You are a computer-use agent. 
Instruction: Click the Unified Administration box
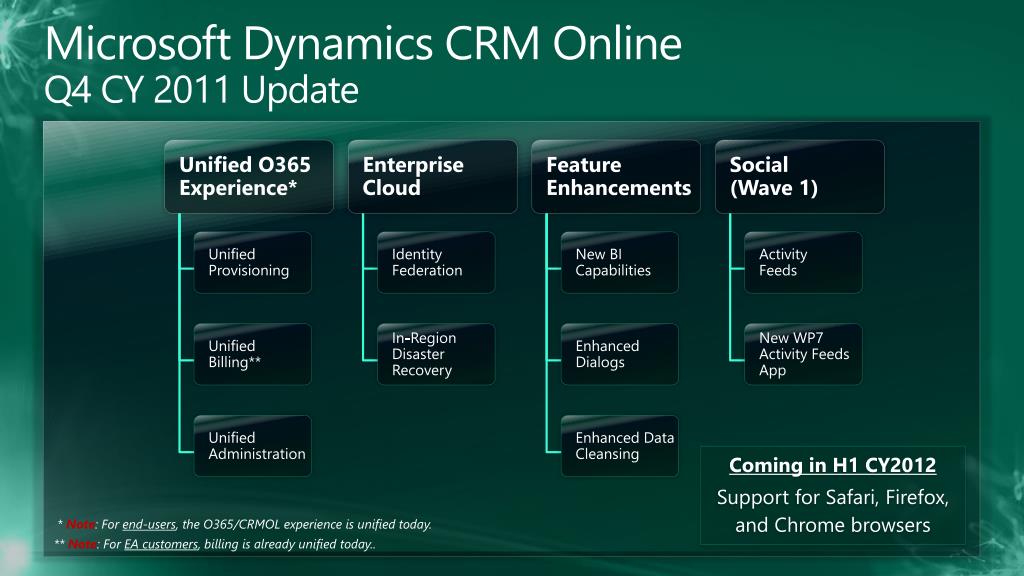253,445
